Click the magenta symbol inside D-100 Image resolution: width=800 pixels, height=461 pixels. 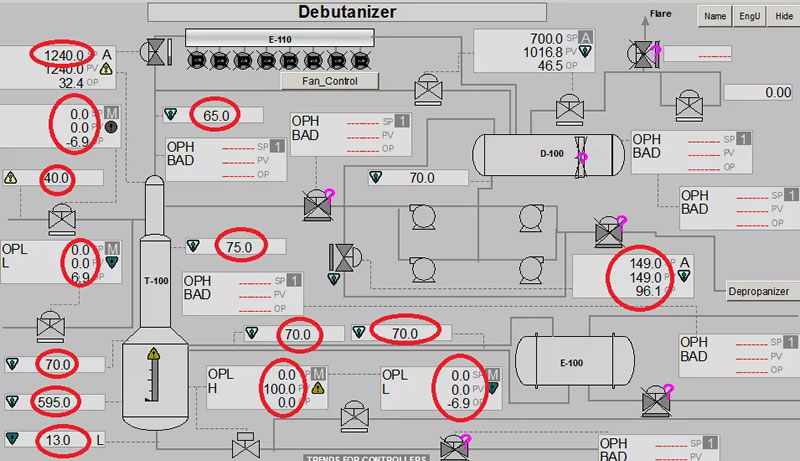[582, 157]
